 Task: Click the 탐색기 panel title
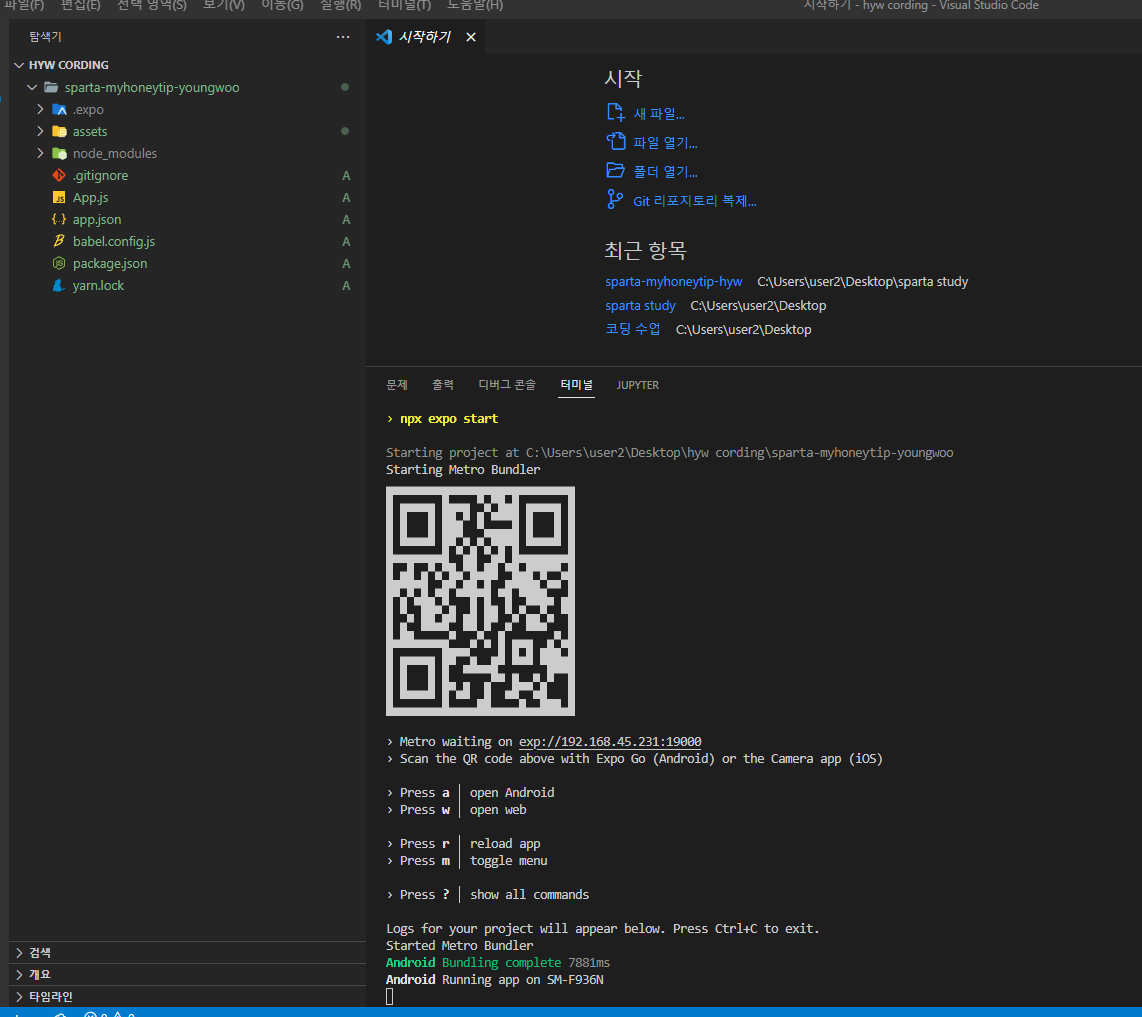point(45,36)
